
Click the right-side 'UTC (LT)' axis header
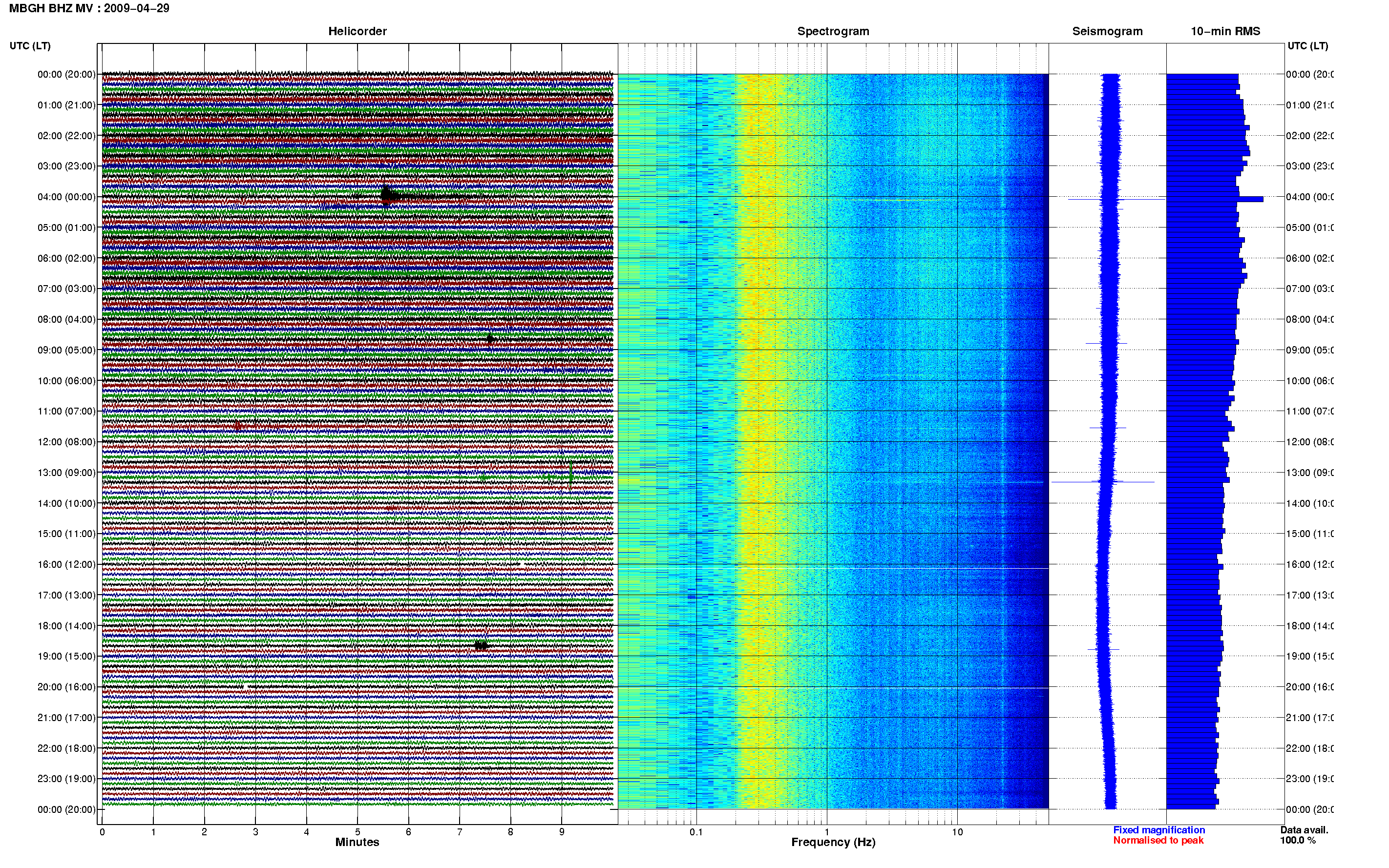coord(1307,46)
